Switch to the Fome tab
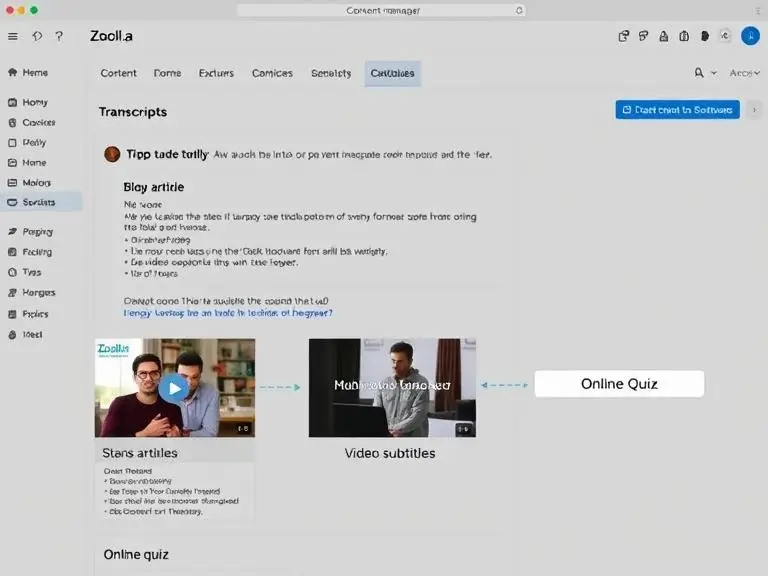 [x=168, y=73]
